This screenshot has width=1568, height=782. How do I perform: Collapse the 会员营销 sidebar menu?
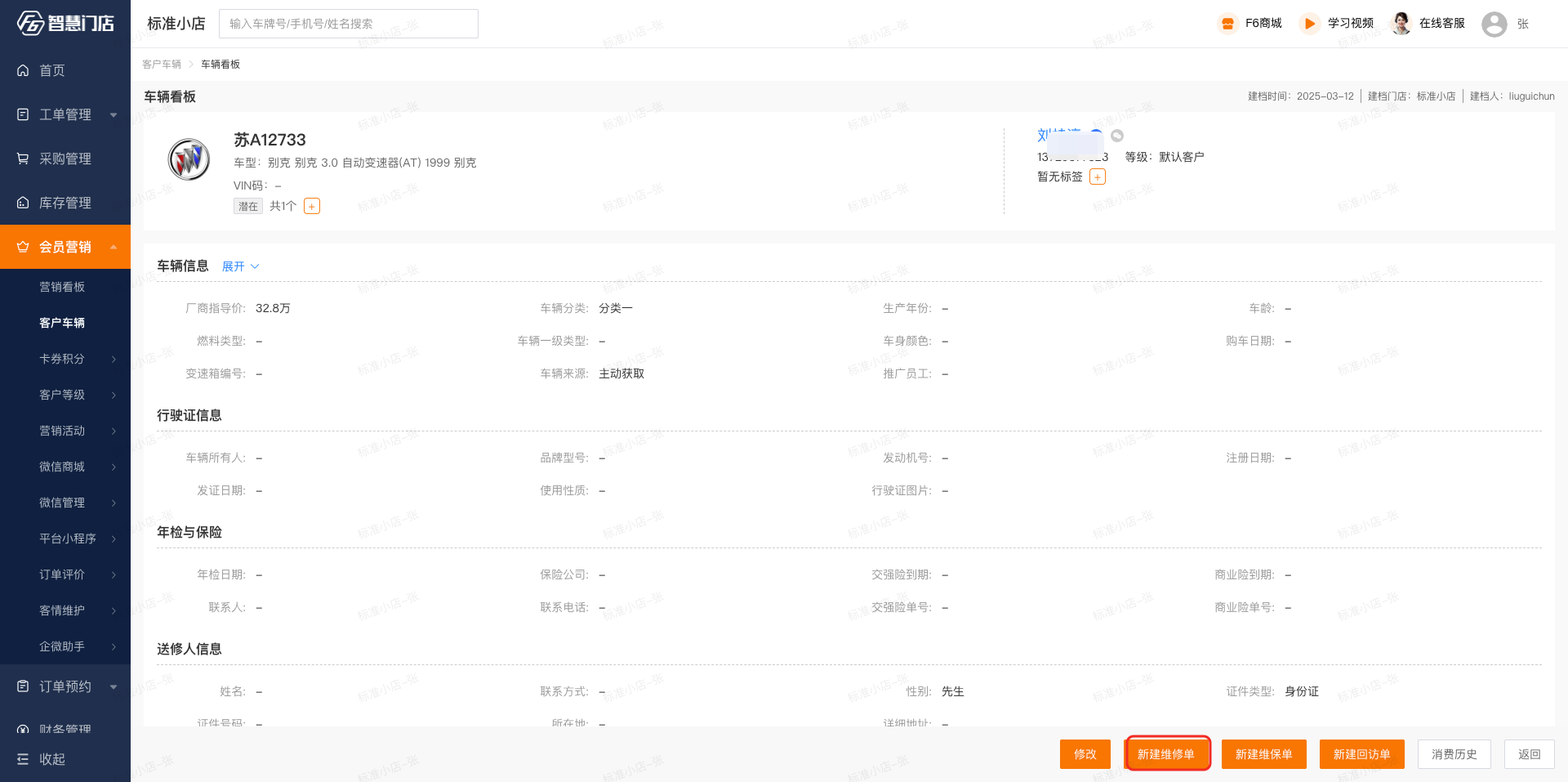(65, 247)
